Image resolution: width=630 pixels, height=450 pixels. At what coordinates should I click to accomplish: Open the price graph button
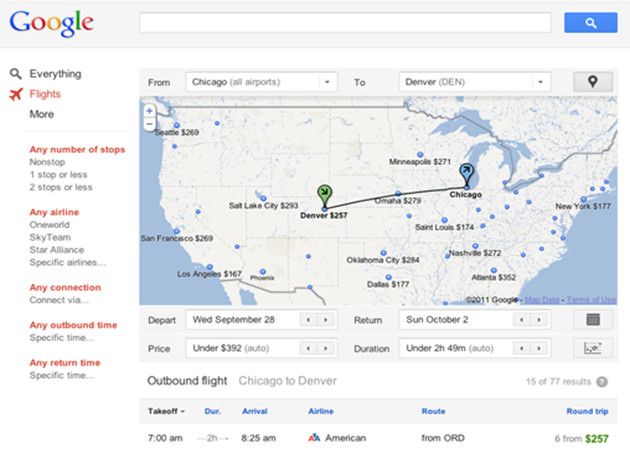pyautogui.click(x=592, y=349)
